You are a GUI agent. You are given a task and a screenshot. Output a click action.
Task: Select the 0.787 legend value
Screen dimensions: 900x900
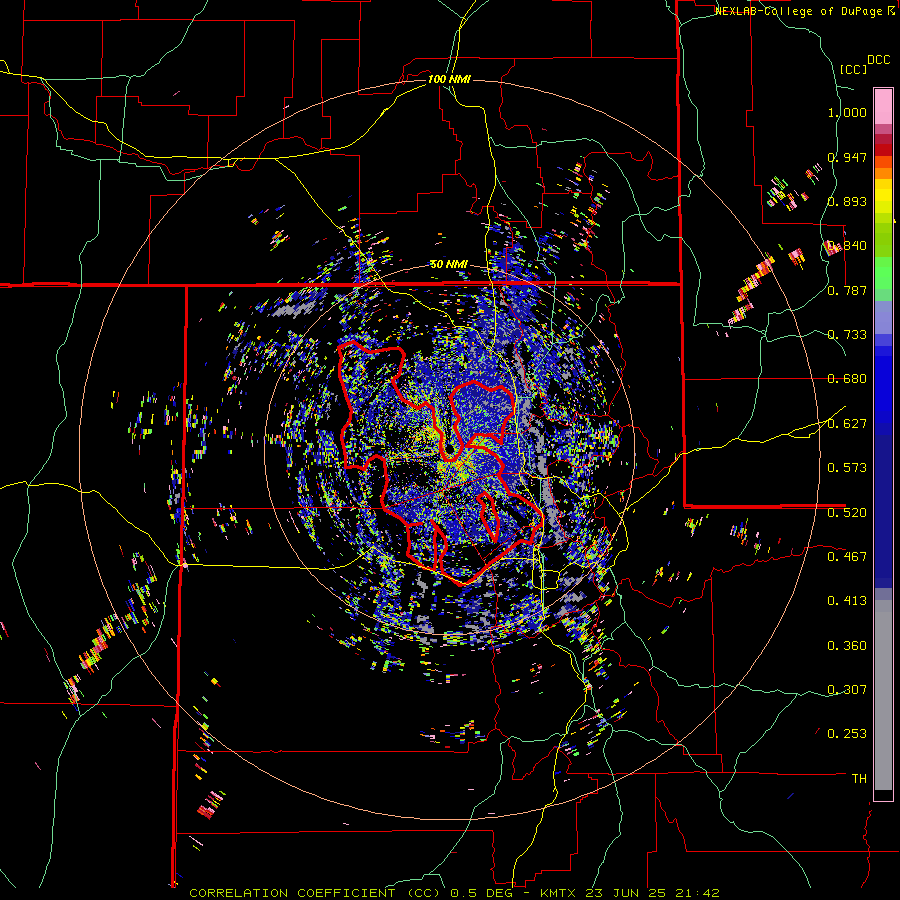coord(847,290)
